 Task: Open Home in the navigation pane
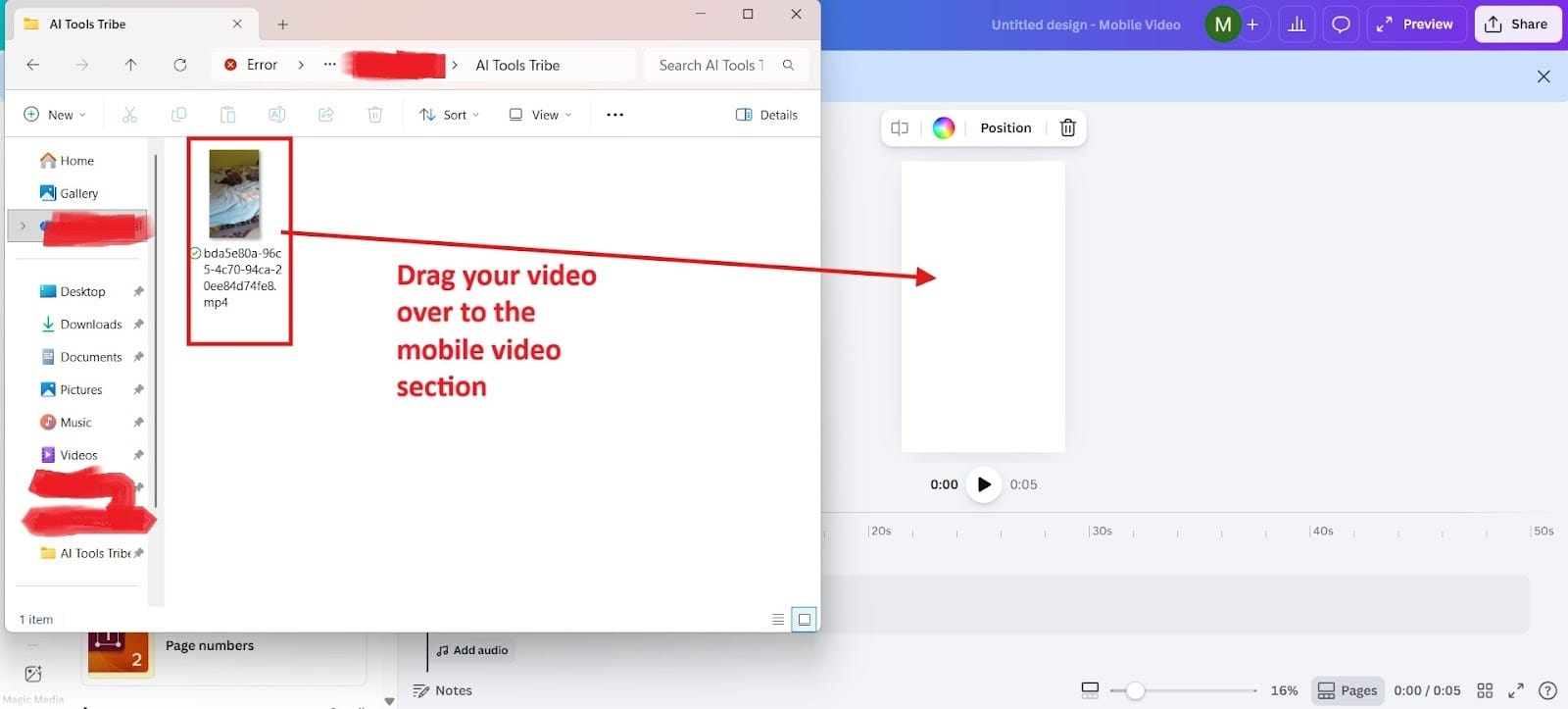click(67, 161)
